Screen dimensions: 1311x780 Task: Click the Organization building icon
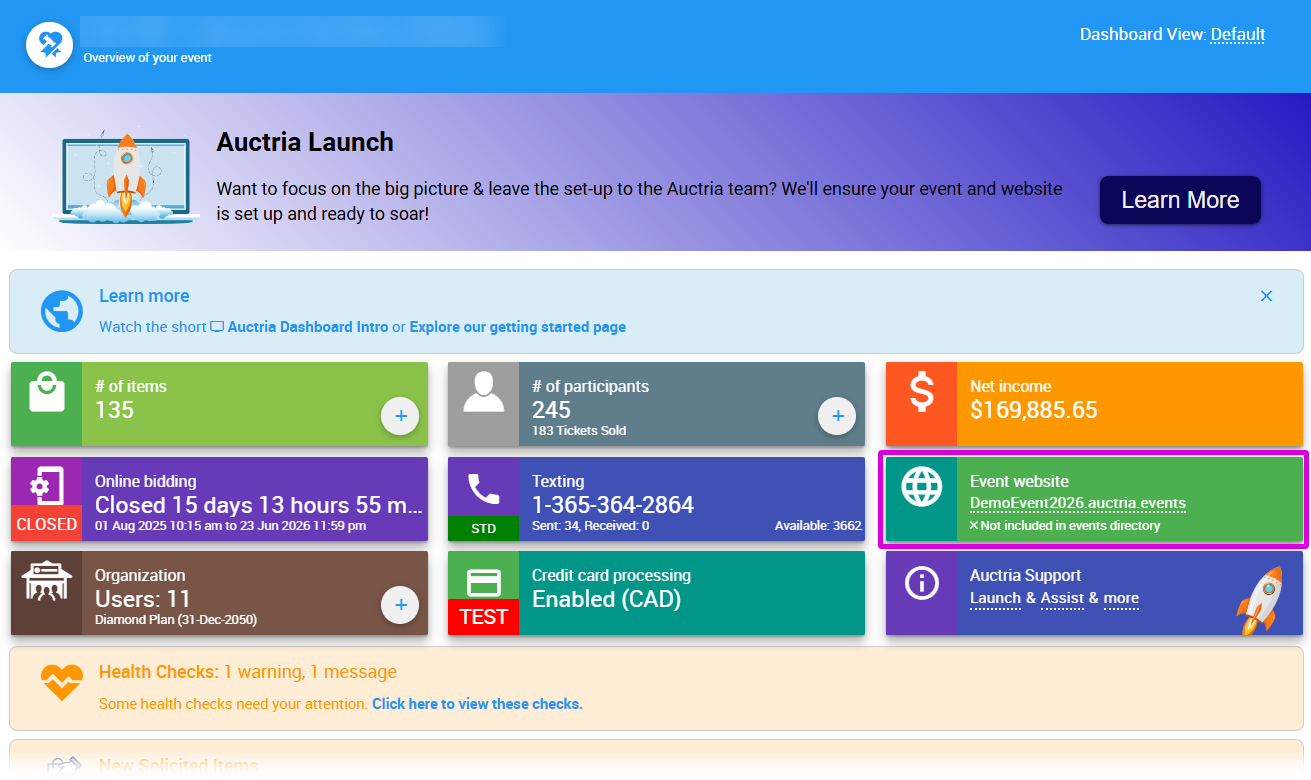click(x=47, y=582)
